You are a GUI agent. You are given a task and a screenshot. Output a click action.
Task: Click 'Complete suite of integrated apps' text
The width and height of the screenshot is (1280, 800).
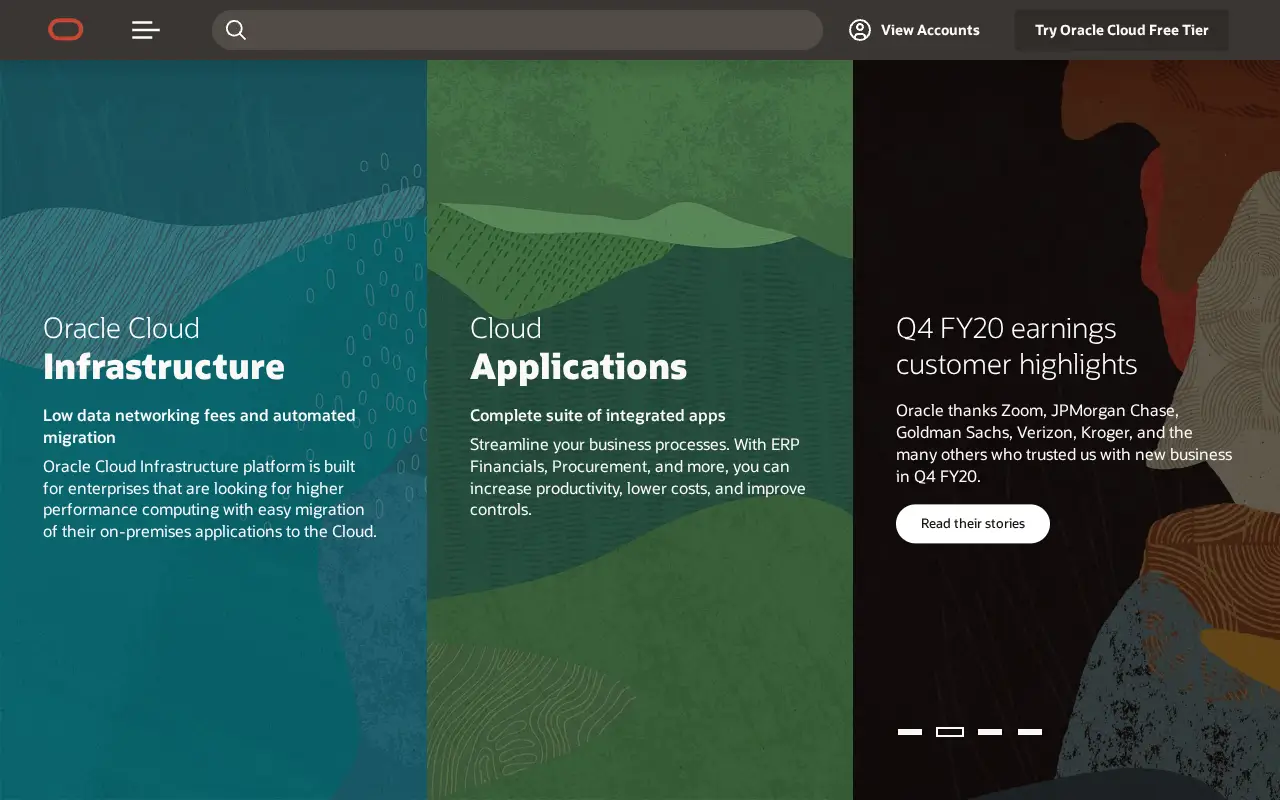(x=598, y=415)
